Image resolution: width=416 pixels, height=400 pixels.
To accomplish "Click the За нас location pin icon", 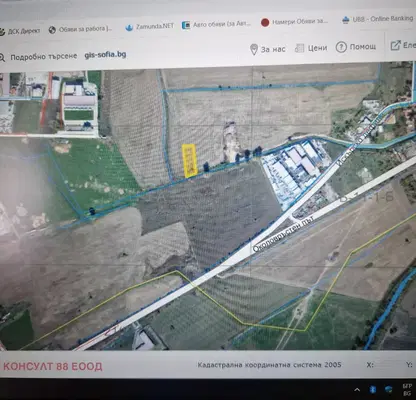I will coord(254,49).
